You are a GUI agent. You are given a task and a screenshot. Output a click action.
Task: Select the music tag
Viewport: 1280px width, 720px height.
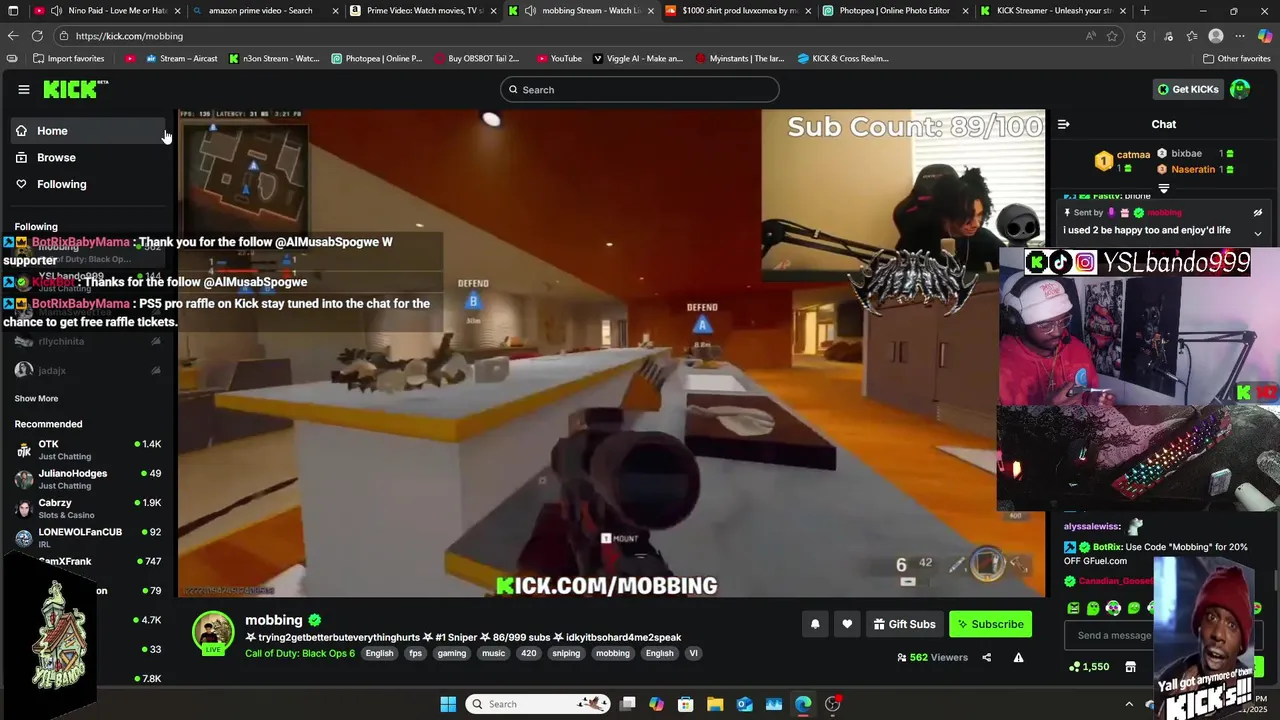click(494, 653)
